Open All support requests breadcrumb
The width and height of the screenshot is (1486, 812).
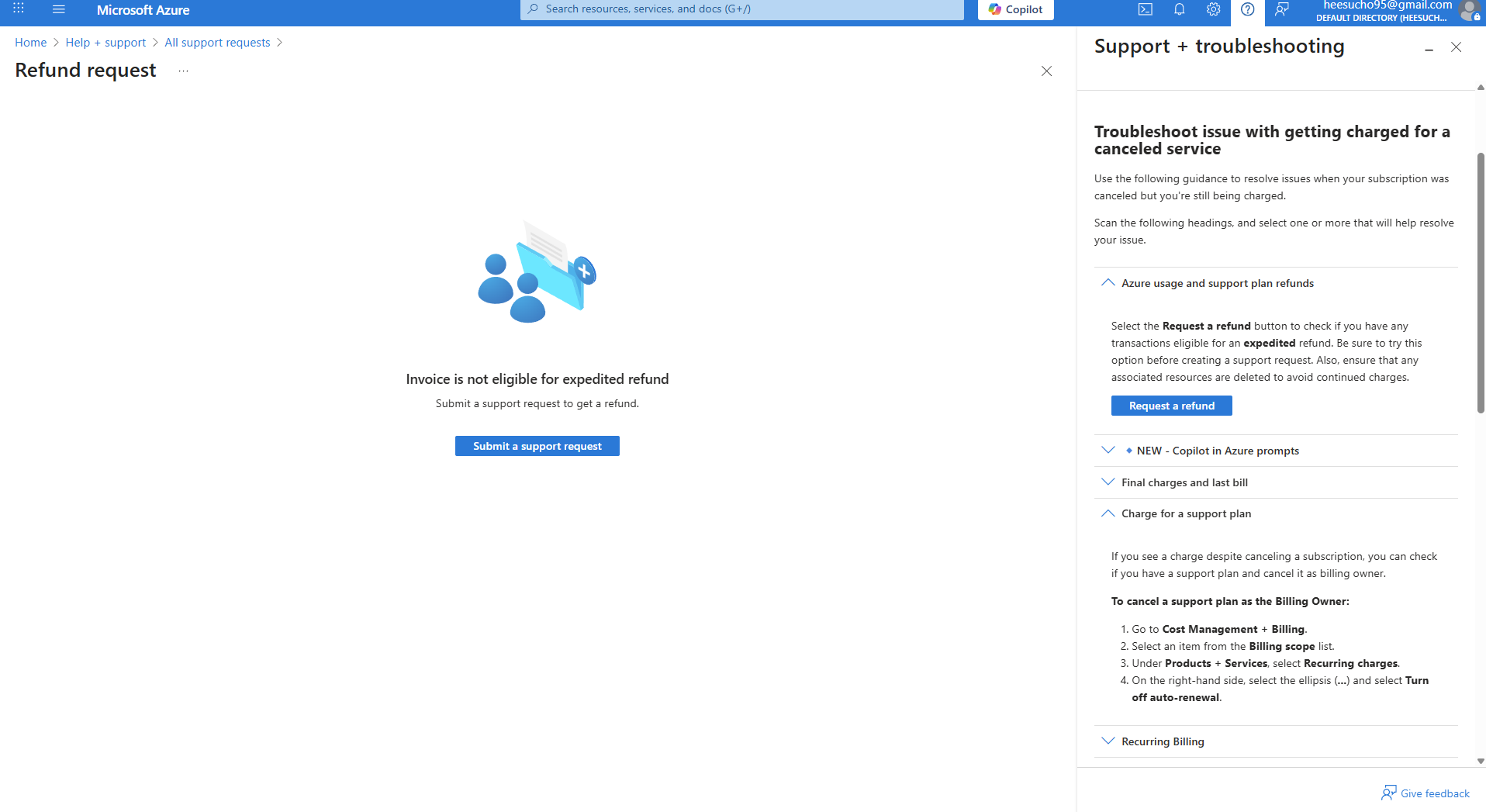217,43
